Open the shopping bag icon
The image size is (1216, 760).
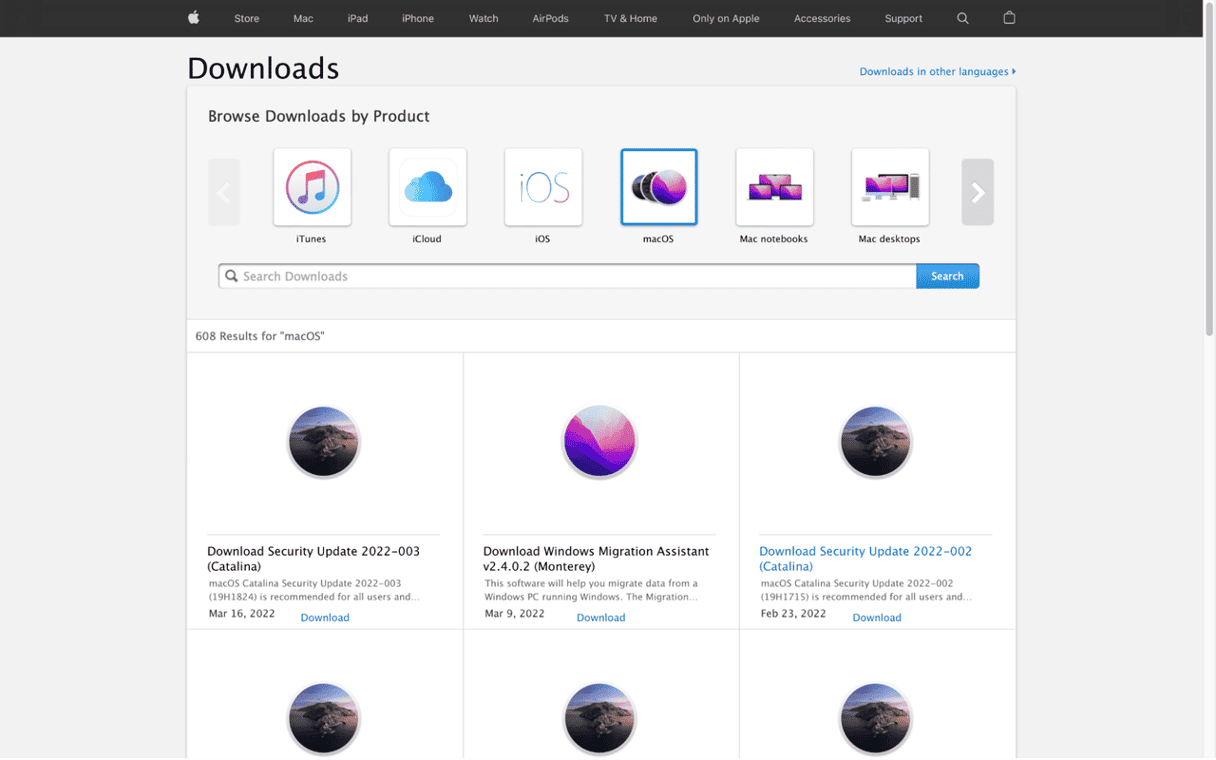click(x=1009, y=18)
